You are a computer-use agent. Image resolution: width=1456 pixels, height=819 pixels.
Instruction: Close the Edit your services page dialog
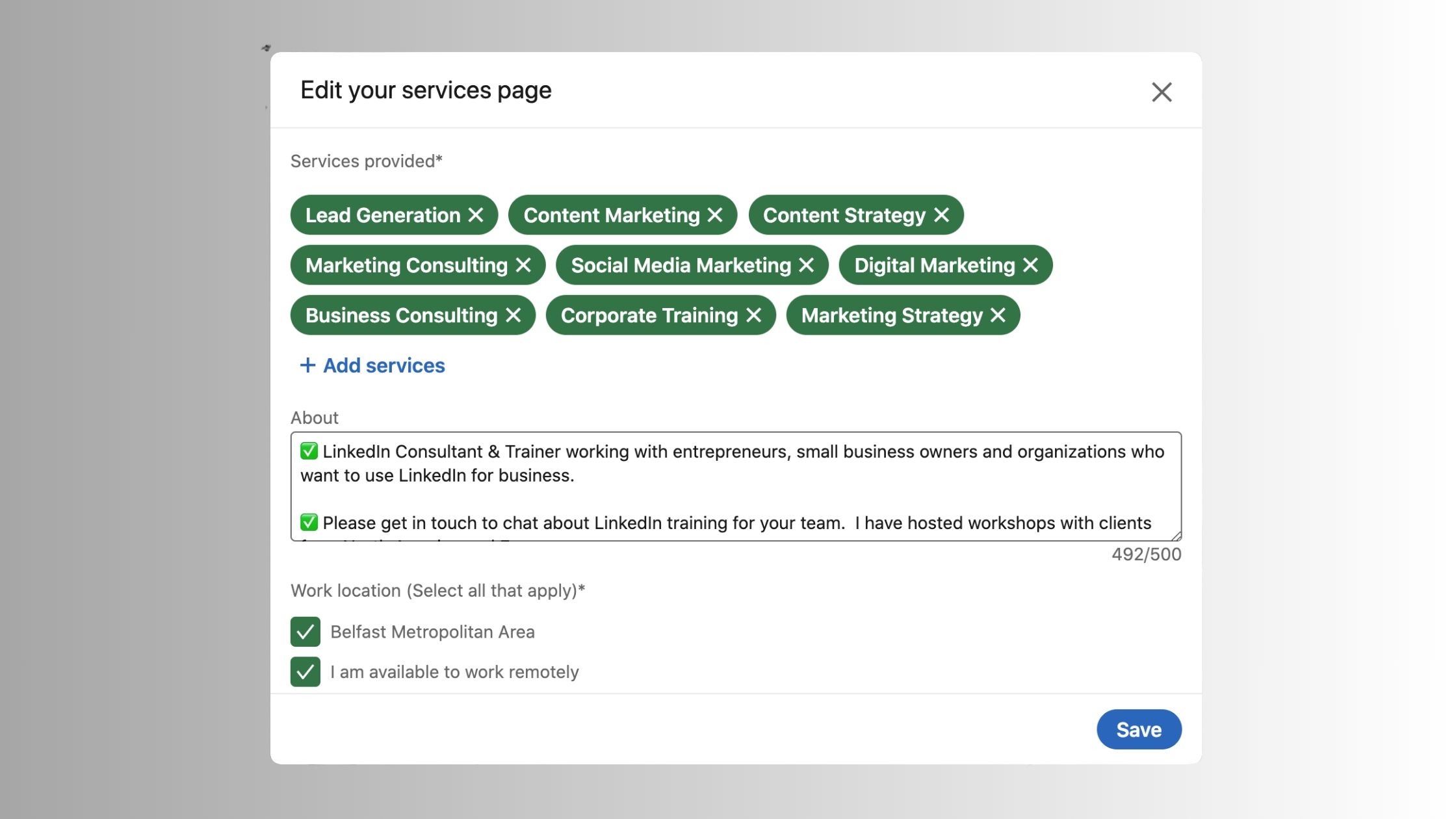click(1162, 92)
